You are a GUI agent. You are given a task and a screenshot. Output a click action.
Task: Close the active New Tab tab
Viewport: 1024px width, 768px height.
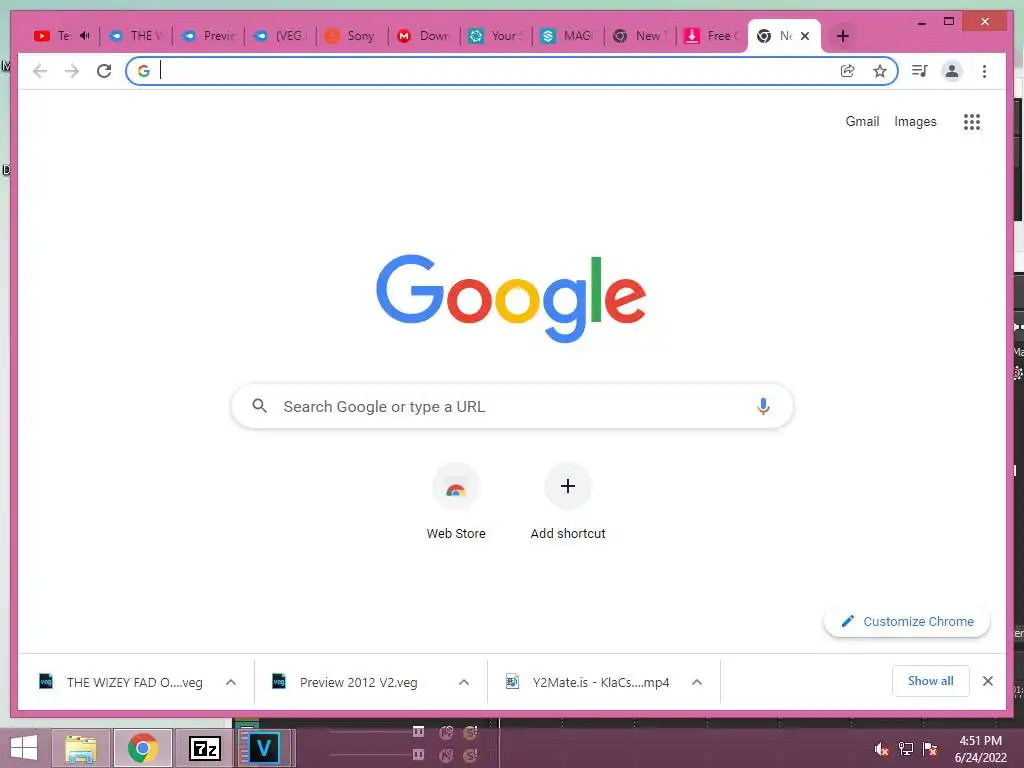[x=805, y=36]
